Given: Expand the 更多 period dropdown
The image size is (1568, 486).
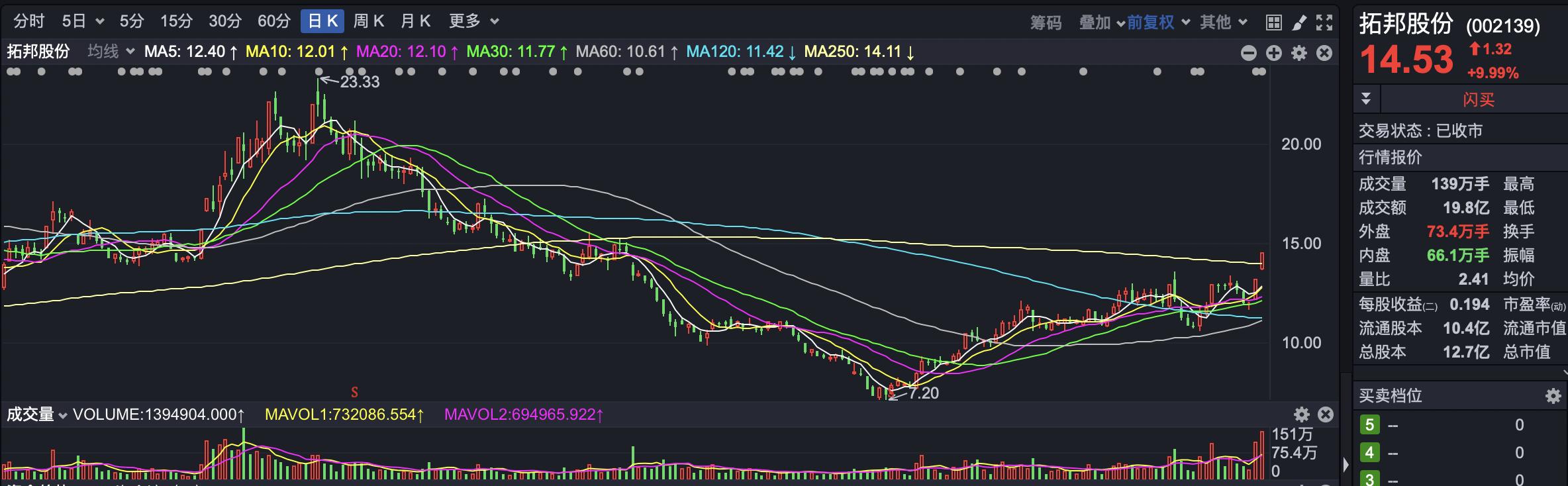Looking at the screenshot, I should pos(473,21).
